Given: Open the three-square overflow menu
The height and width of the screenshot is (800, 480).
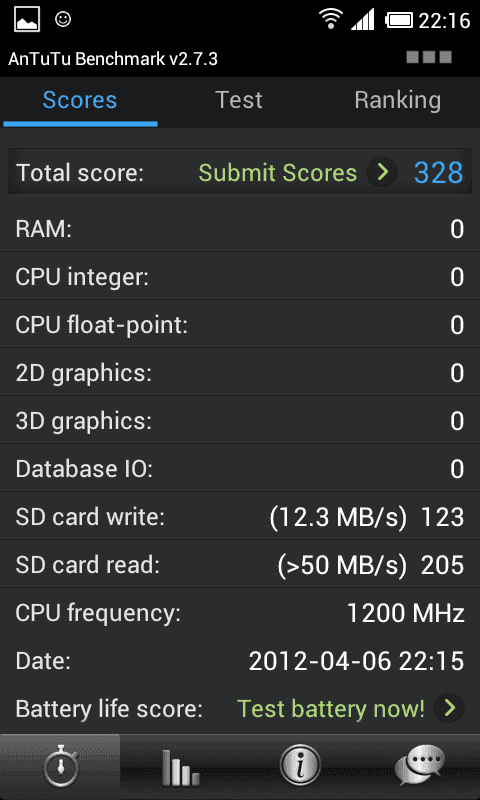Looking at the screenshot, I should 429,57.
